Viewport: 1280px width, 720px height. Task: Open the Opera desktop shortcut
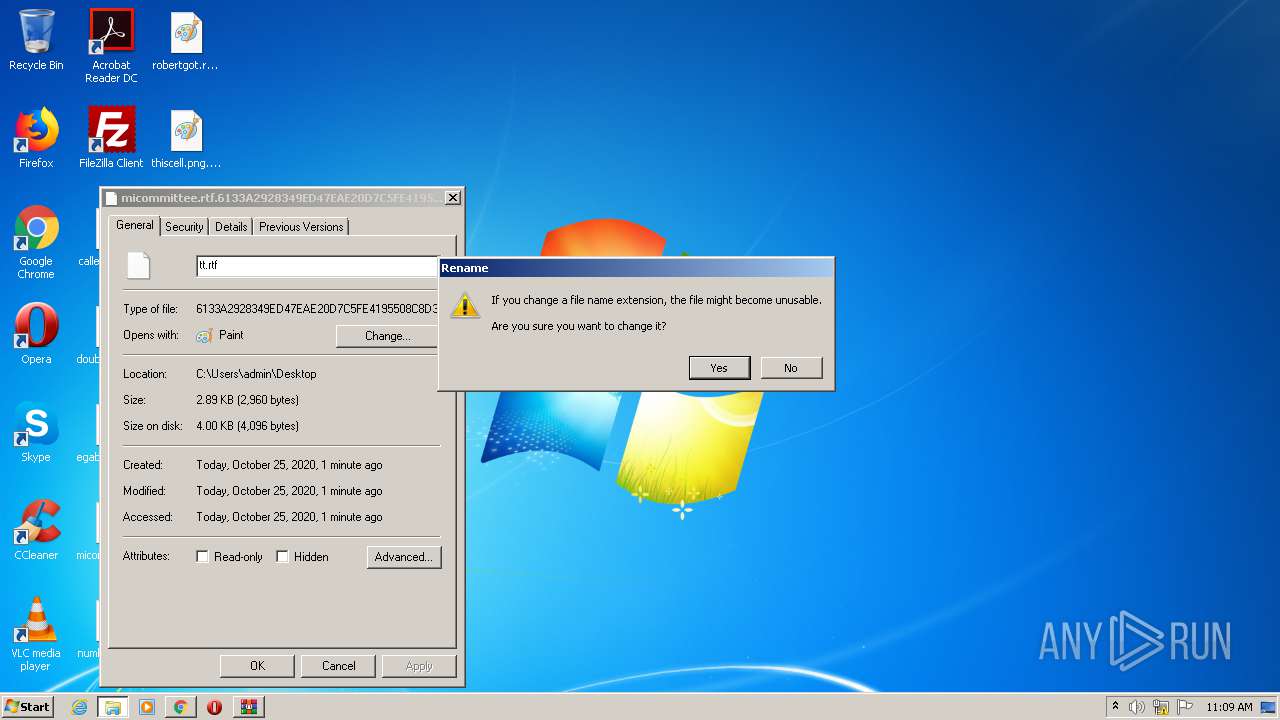point(36,334)
